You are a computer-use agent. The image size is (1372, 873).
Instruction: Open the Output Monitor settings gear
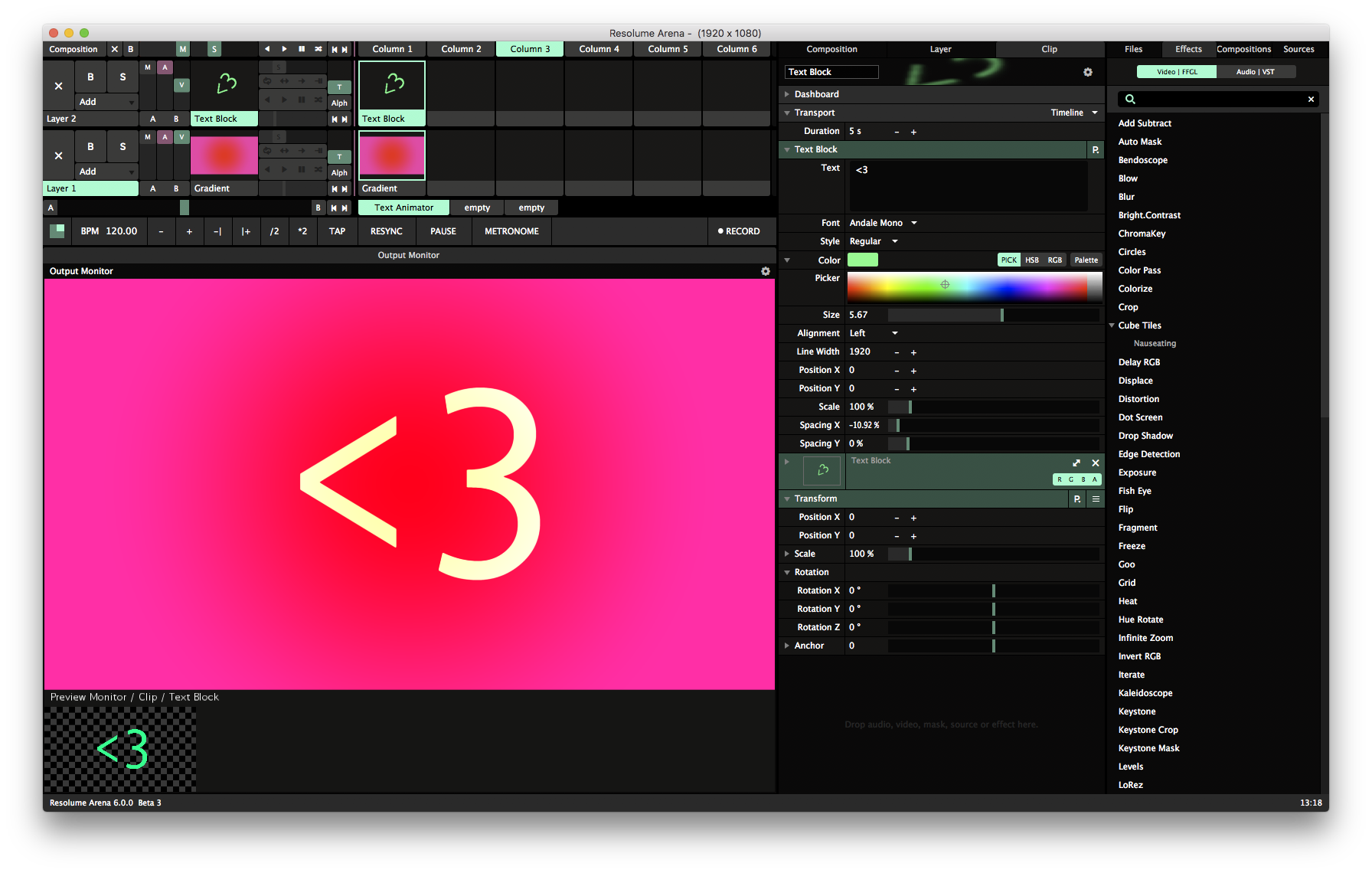[x=765, y=271]
